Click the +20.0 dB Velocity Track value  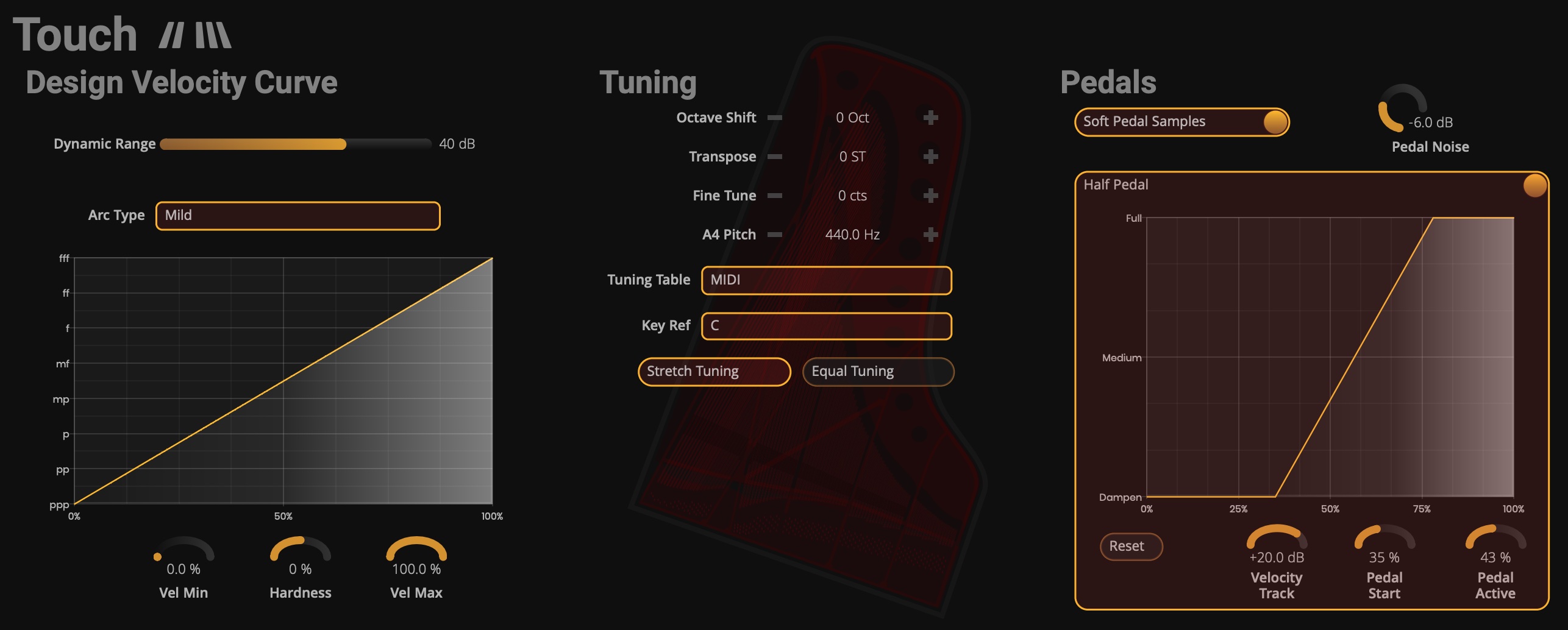(1277, 557)
